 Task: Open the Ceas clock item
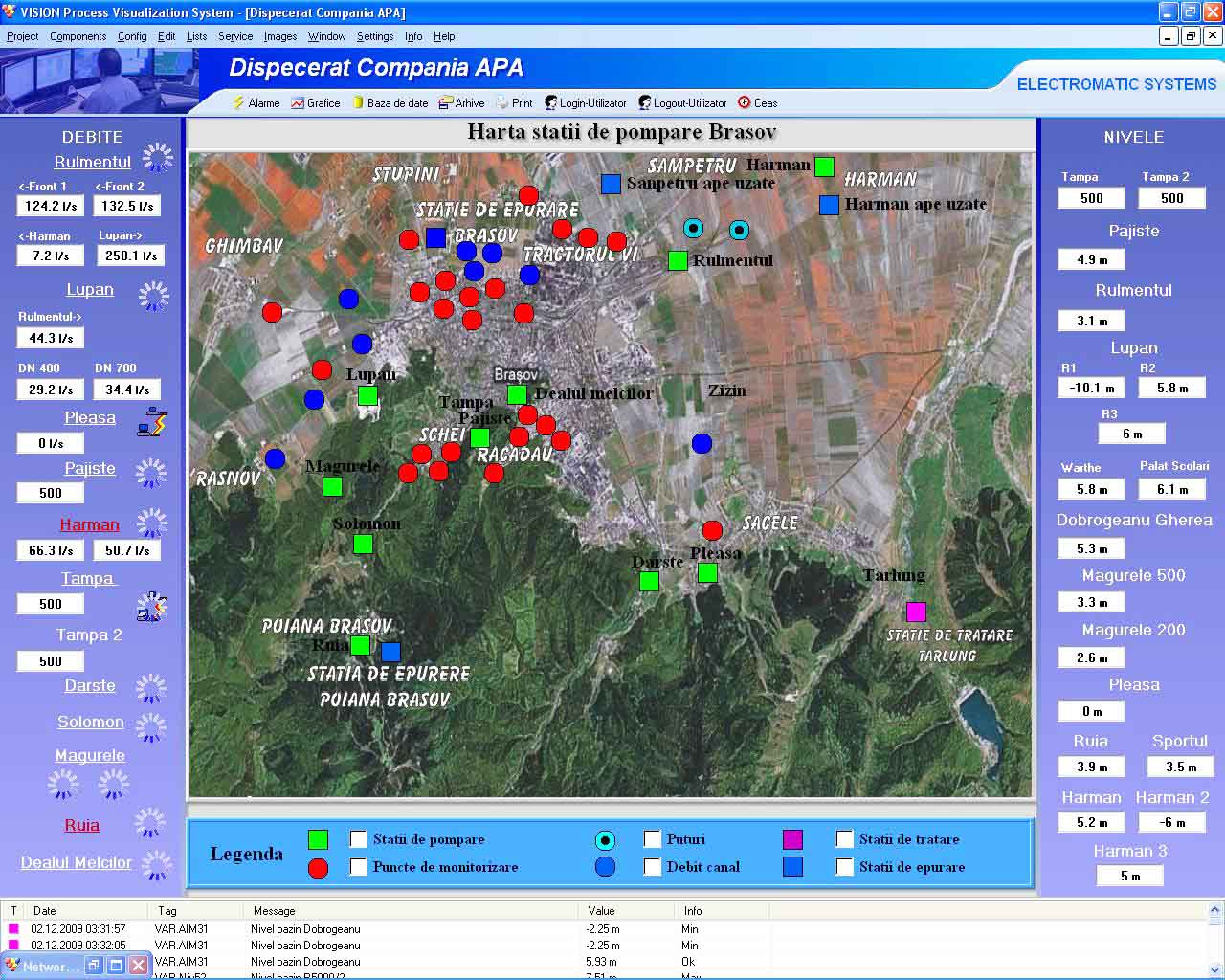point(757,102)
